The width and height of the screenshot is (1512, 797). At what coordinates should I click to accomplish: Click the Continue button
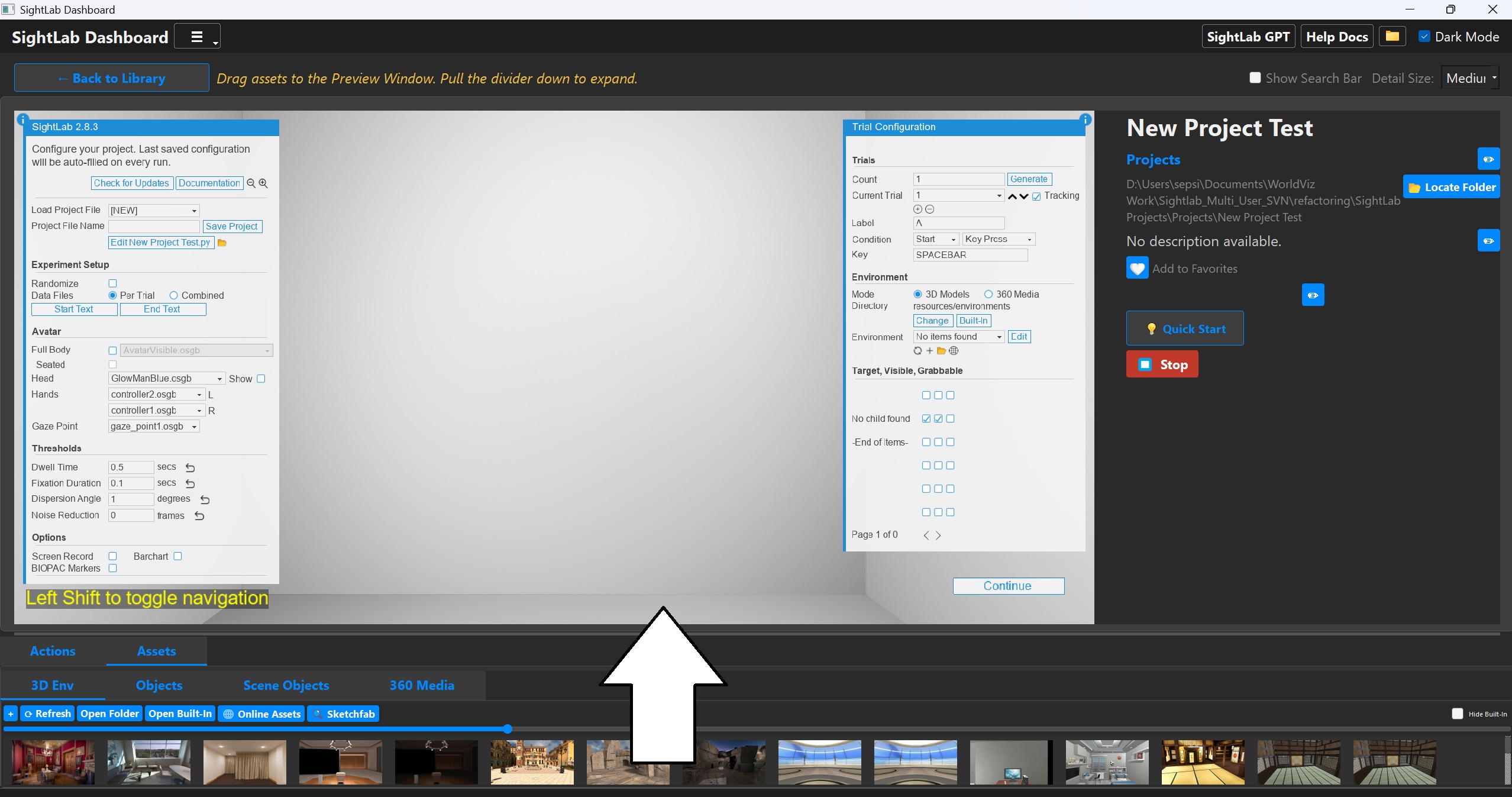pyautogui.click(x=1008, y=586)
